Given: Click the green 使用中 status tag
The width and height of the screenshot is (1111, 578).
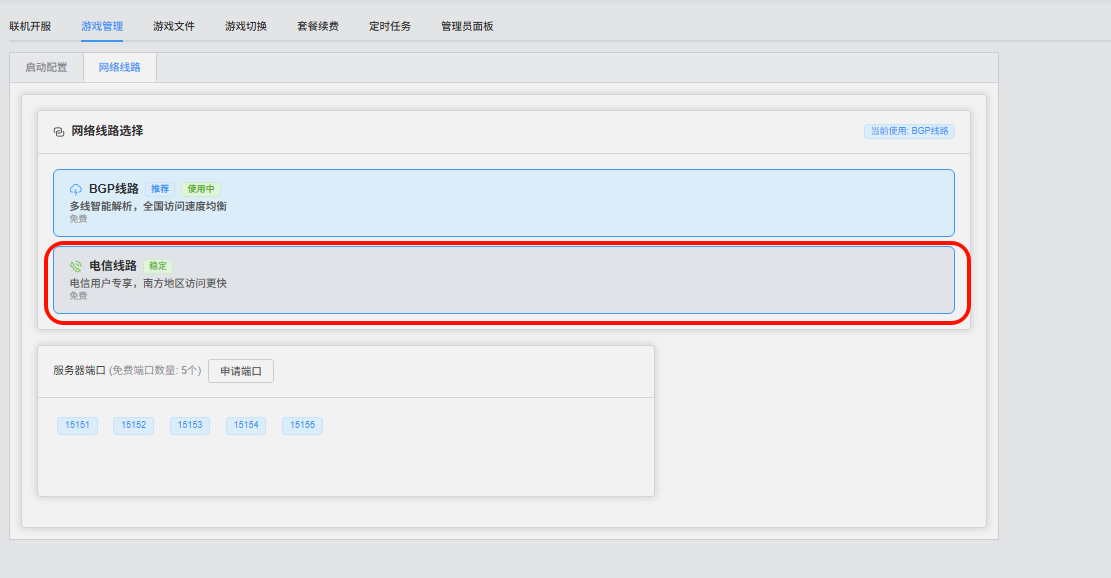Looking at the screenshot, I should click(201, 189).
